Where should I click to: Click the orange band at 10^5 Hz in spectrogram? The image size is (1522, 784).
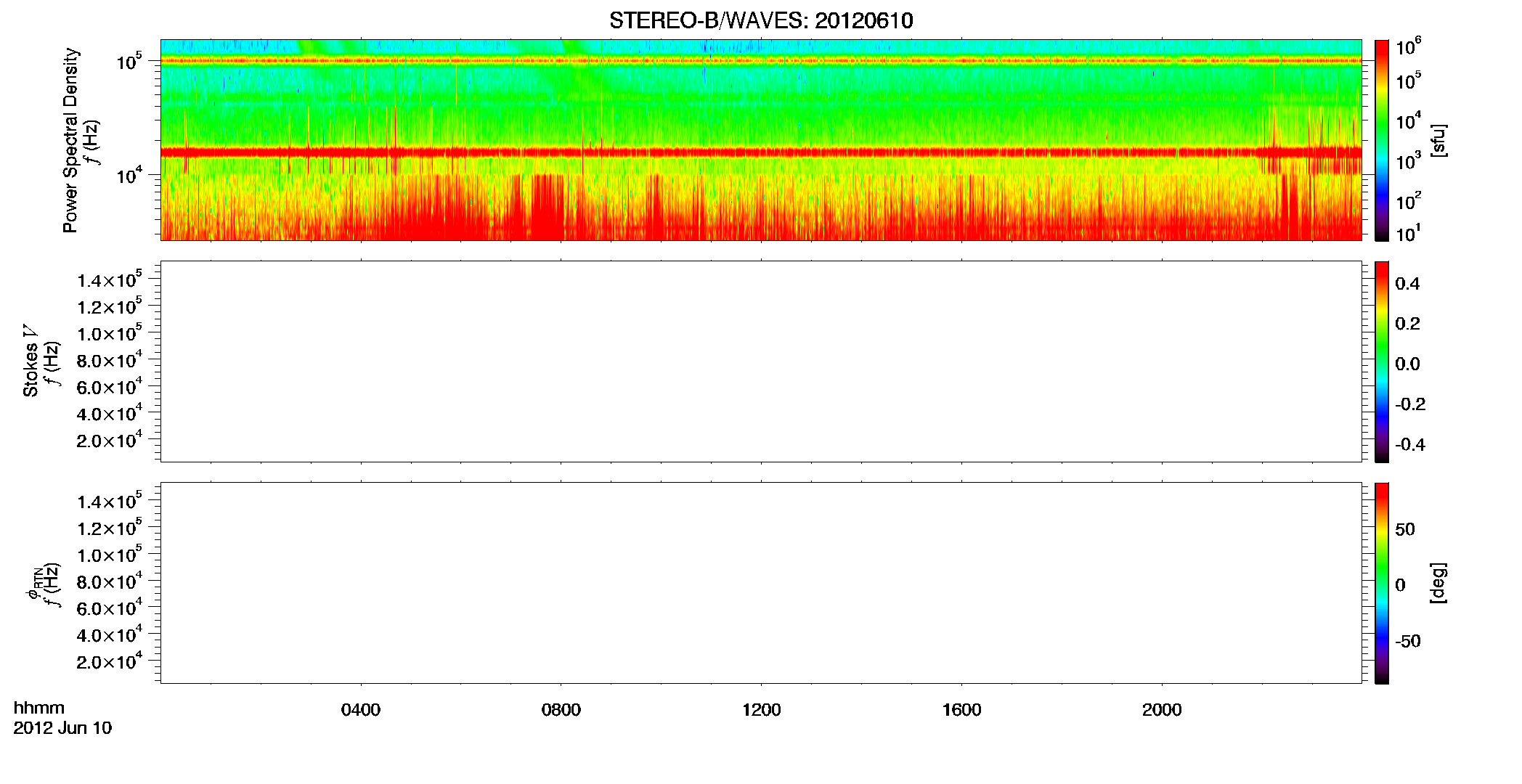click(x=761, y=61)
